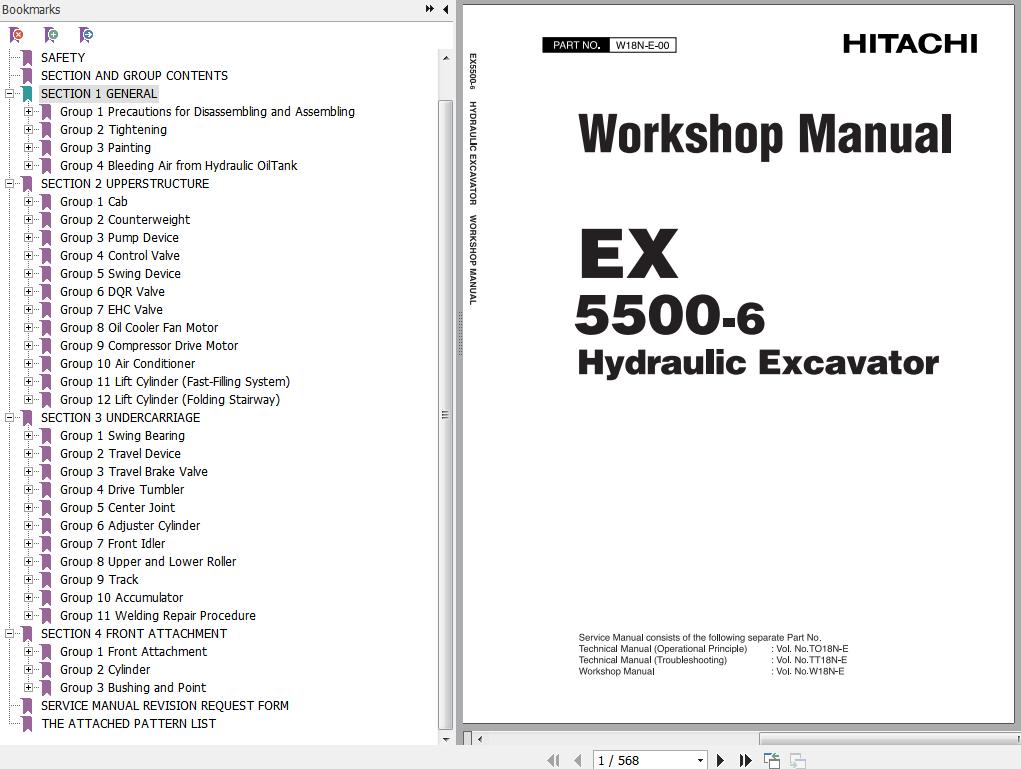Open Group 5 Center Joint bookmark
Screen dimensions: 1021x769
pyautogui.click(x=117, y=508)
